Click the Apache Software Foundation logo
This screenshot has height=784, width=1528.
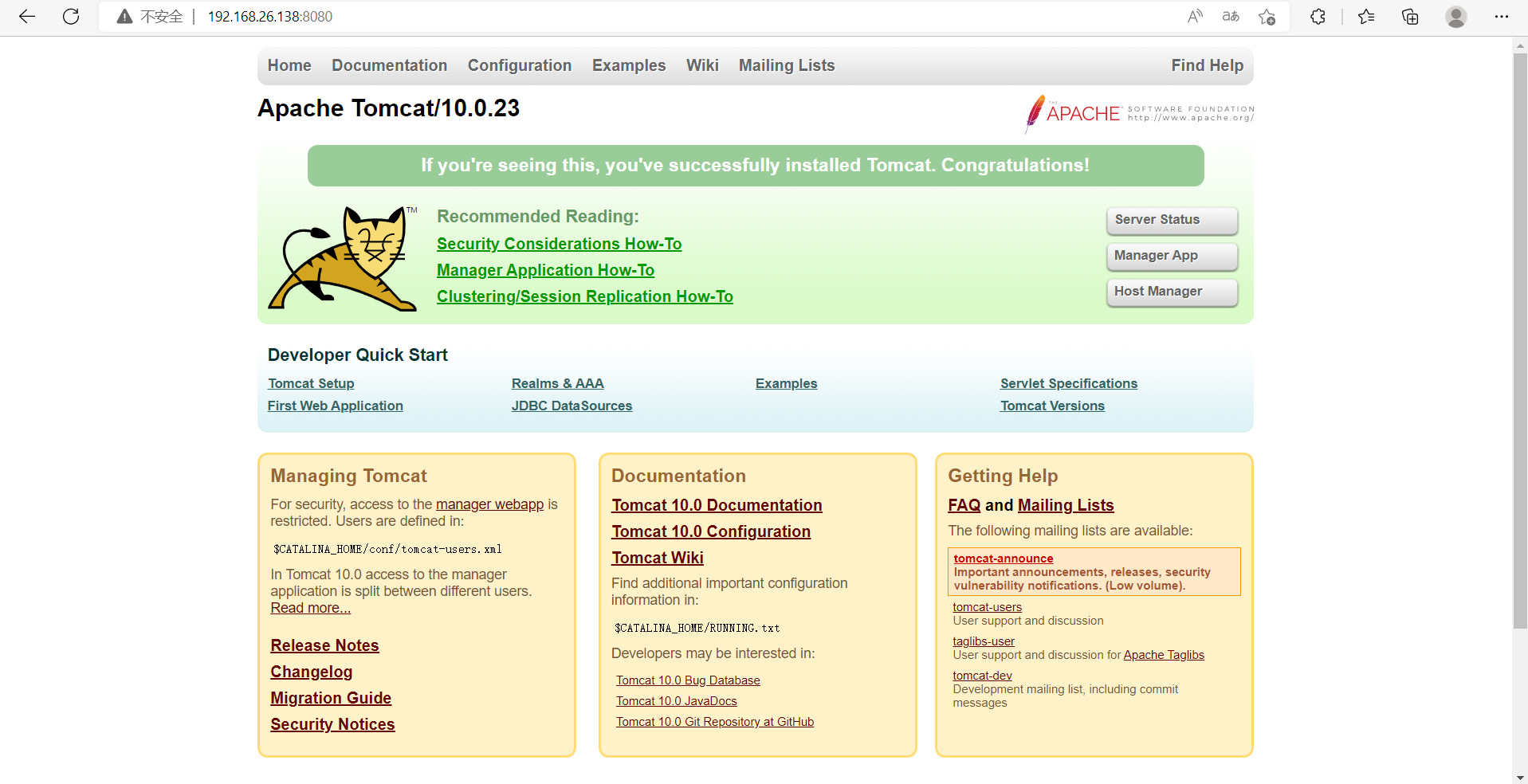click(1139, 114)
